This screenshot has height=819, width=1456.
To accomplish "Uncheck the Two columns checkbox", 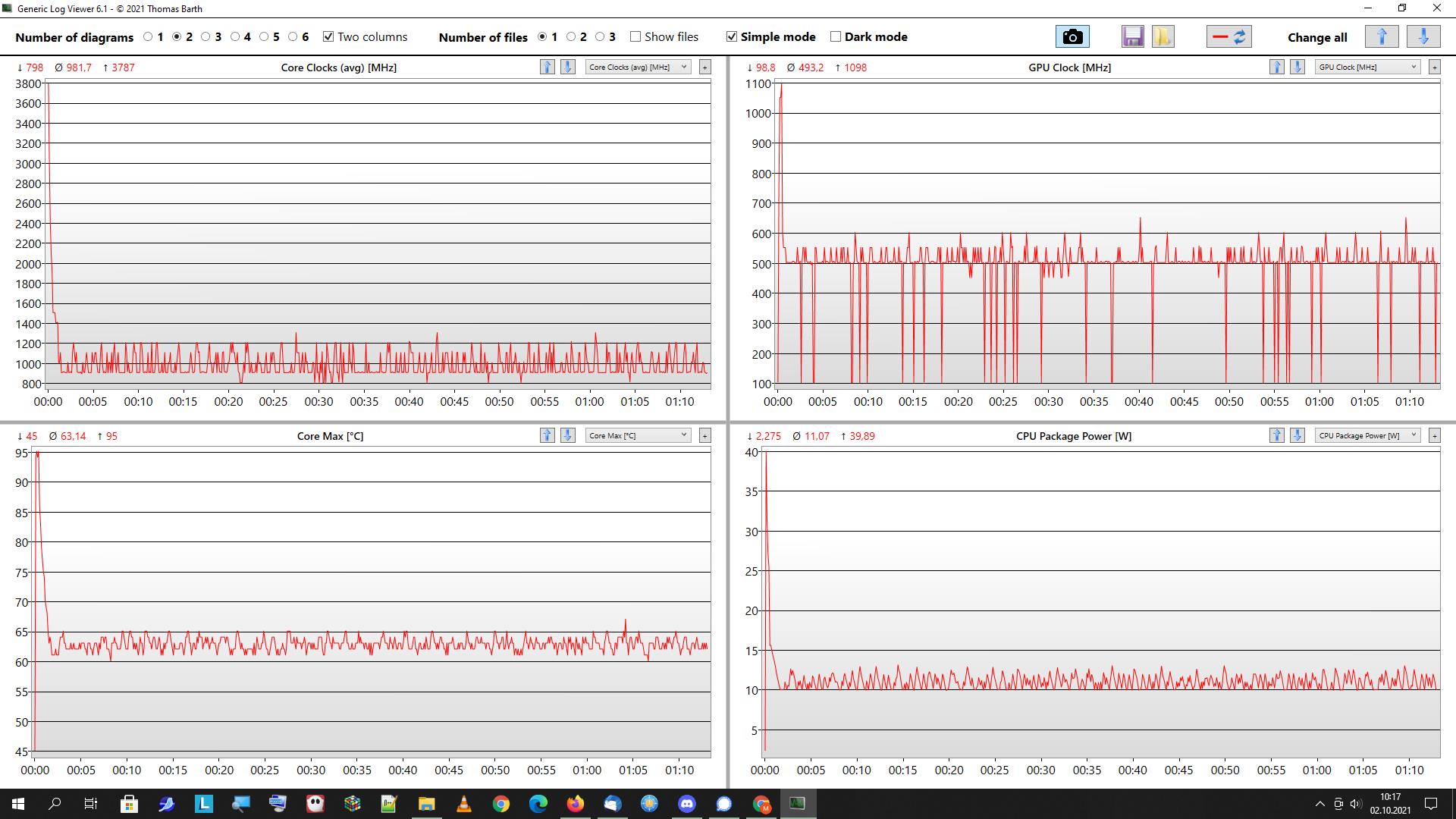I will tap(328, 36).
